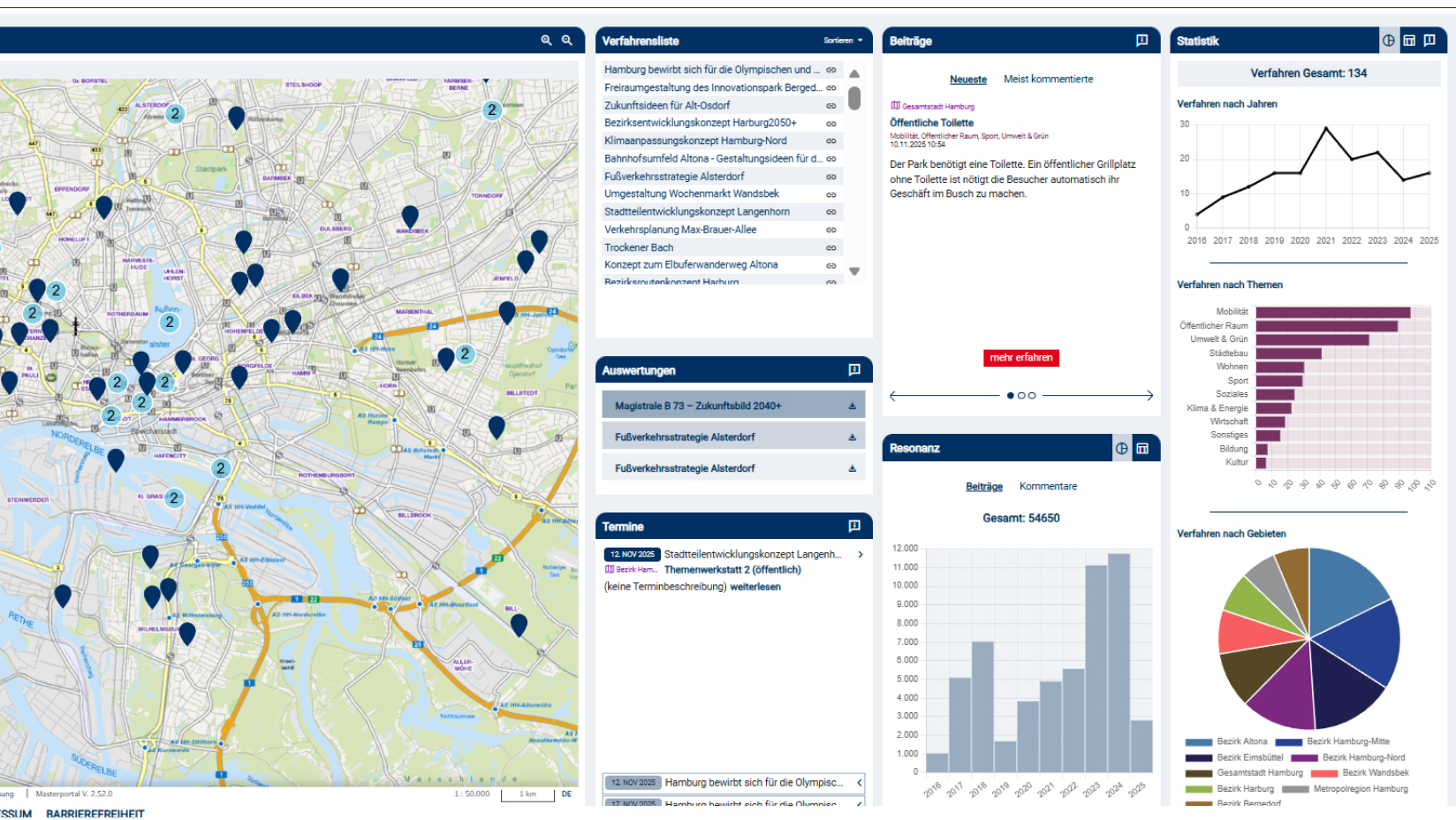Download the Magistrale B 73 evaluation report
This screenshot has height=820, width=1456.
coord(851,404)
